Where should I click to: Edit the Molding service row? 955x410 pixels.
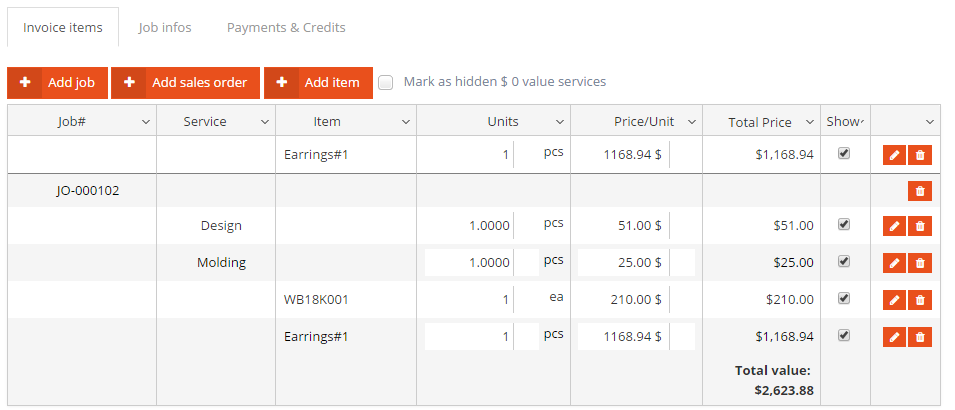pos(894,263)
